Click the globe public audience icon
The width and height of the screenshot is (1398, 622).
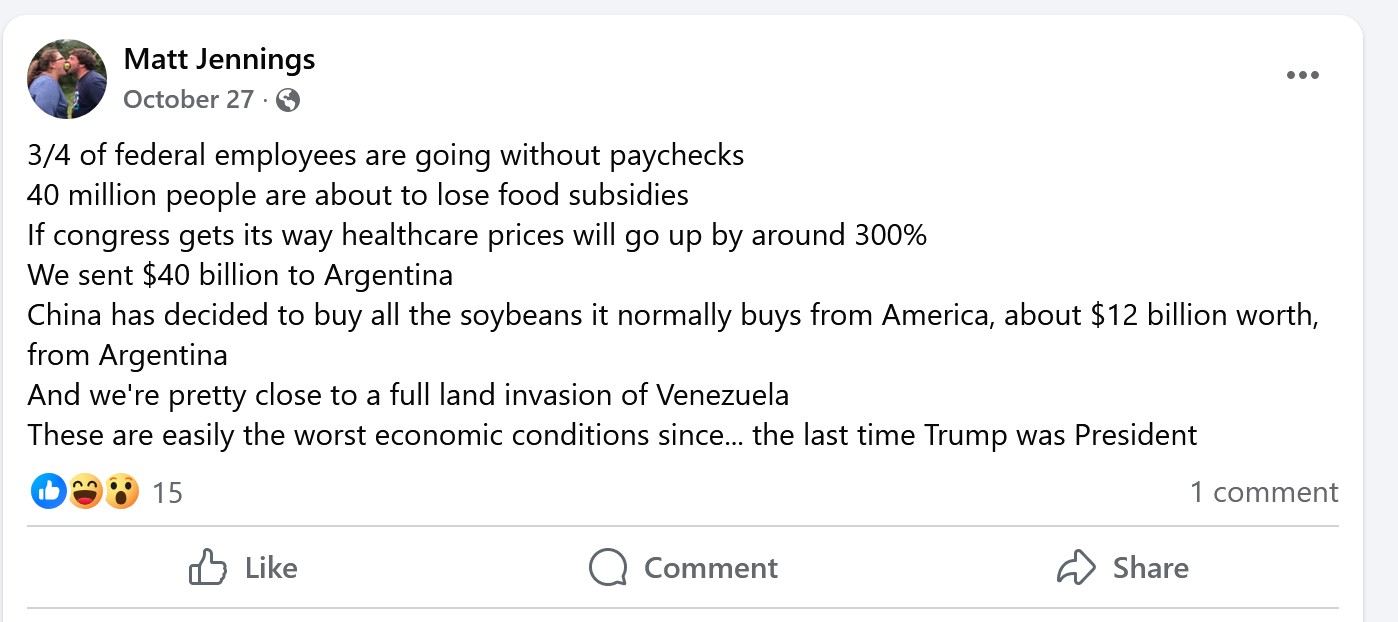[288, 100]
